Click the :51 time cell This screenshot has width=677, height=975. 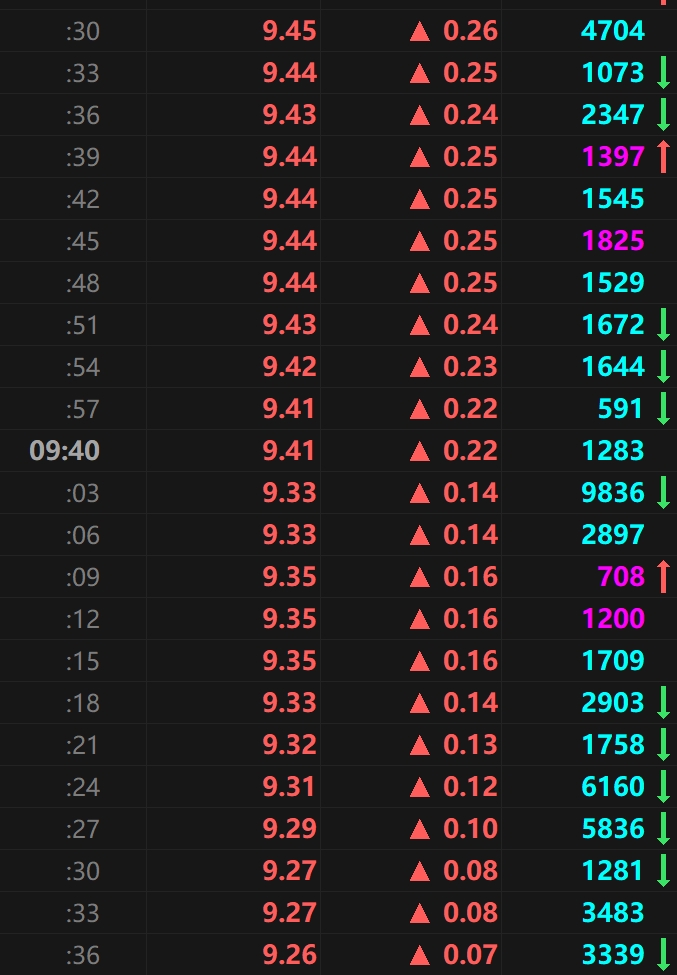pos(83,325)
